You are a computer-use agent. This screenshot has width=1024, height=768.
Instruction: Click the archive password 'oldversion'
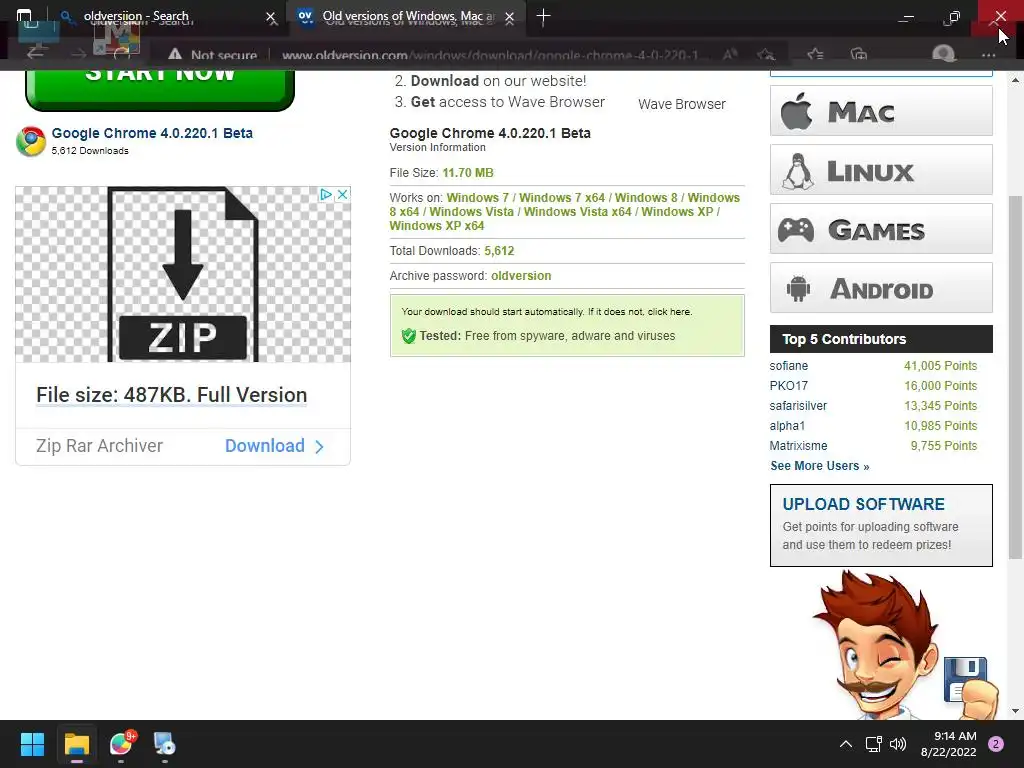point(521,276)
